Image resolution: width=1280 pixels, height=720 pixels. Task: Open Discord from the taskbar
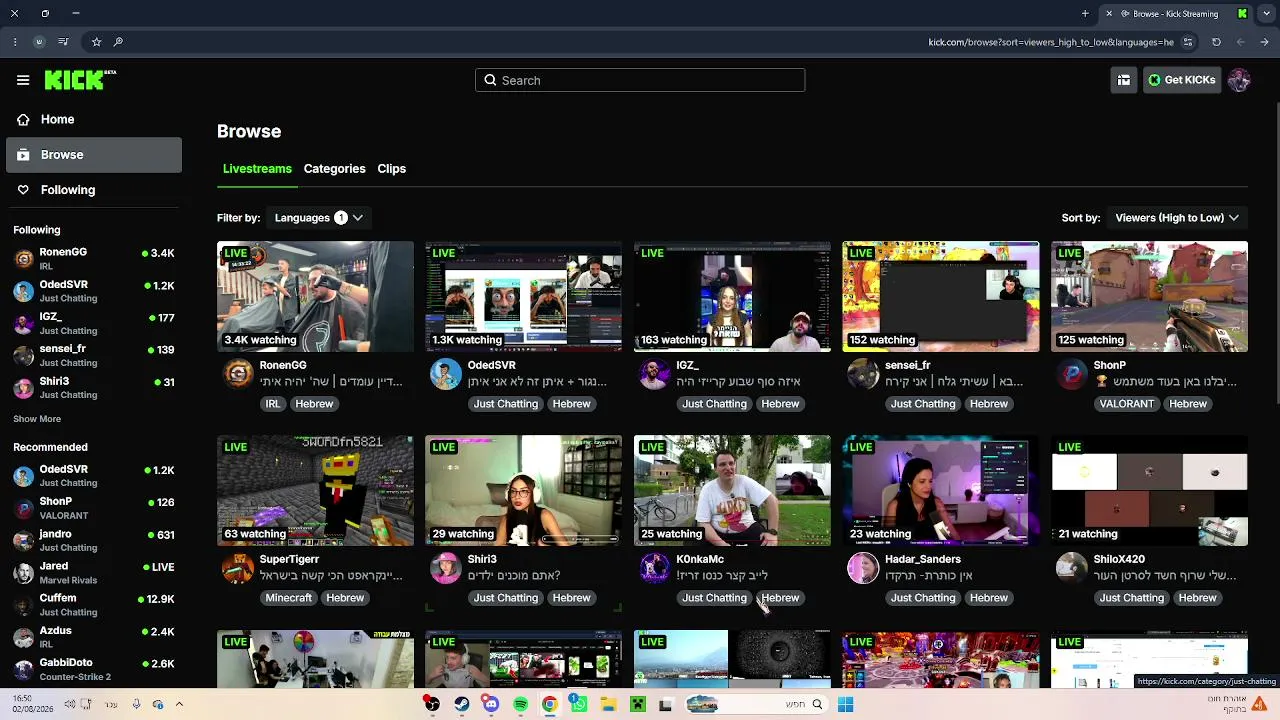491,704
